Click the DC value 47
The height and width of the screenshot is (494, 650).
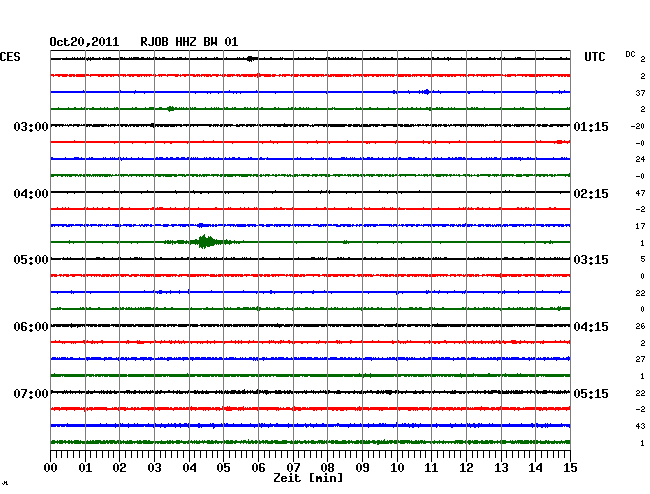[640, 193]
